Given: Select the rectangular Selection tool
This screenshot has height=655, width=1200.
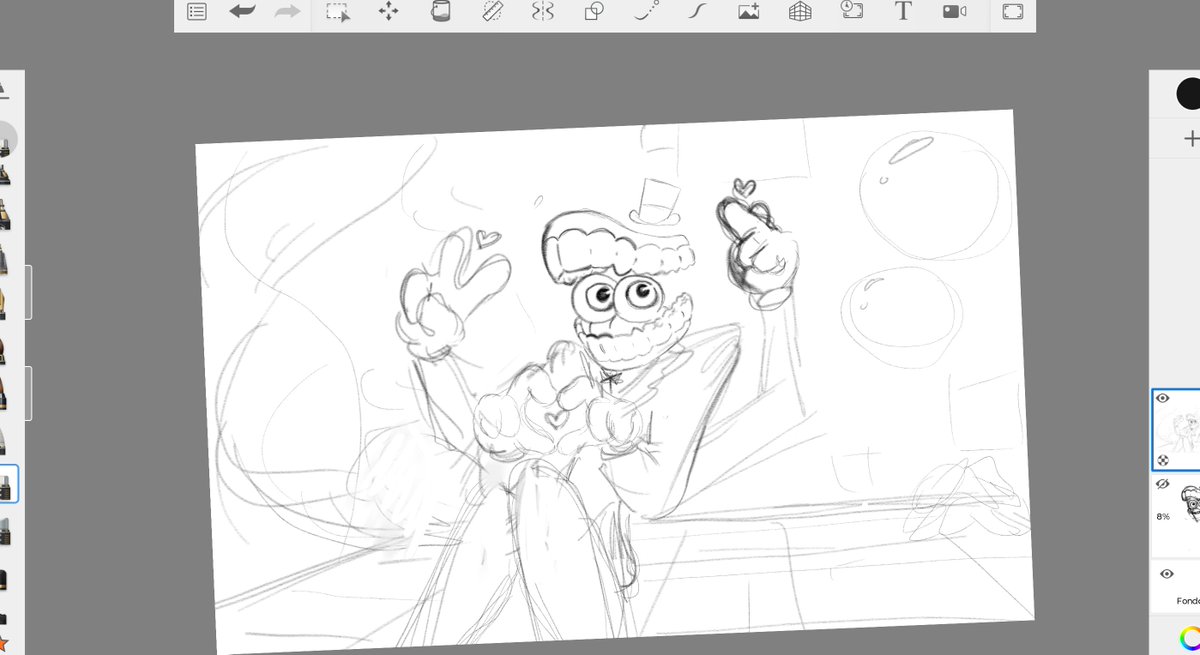Looking at the screenshot, I should click(x=338, y=12).
